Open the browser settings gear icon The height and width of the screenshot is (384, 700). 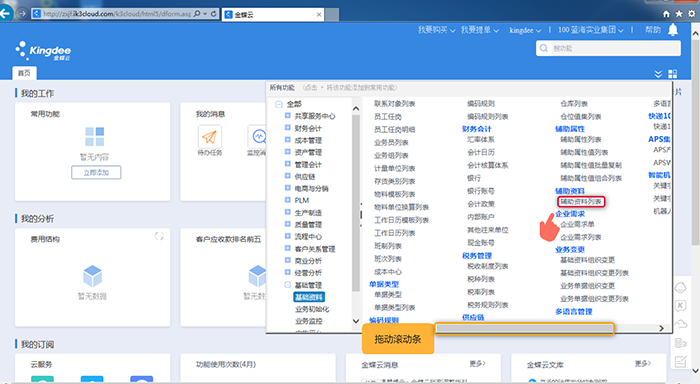coord(692,14)
